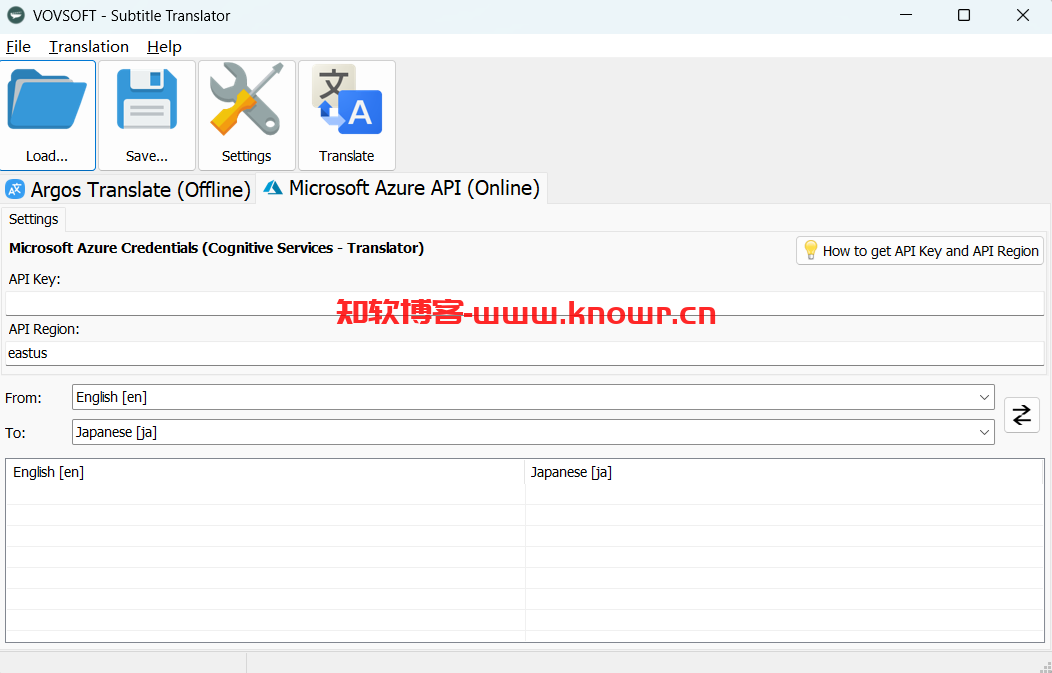Click the Save... floppy disk button

click(147, 115)
